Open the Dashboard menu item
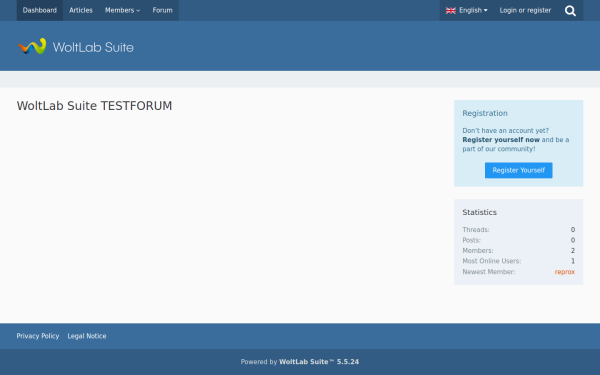 40,10
